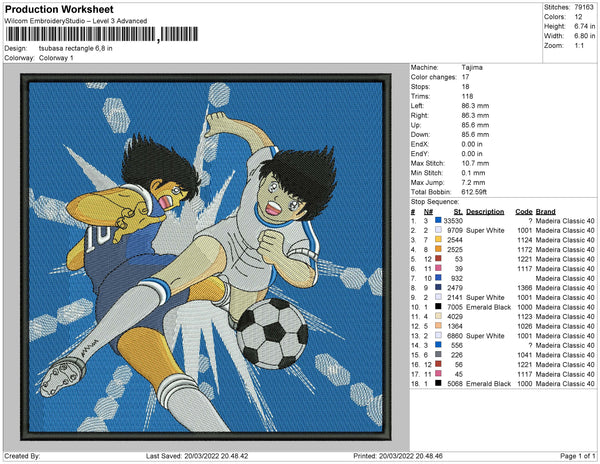
Task: Click the EndX value 0.00 in
Action: click(x=472, y=144)
